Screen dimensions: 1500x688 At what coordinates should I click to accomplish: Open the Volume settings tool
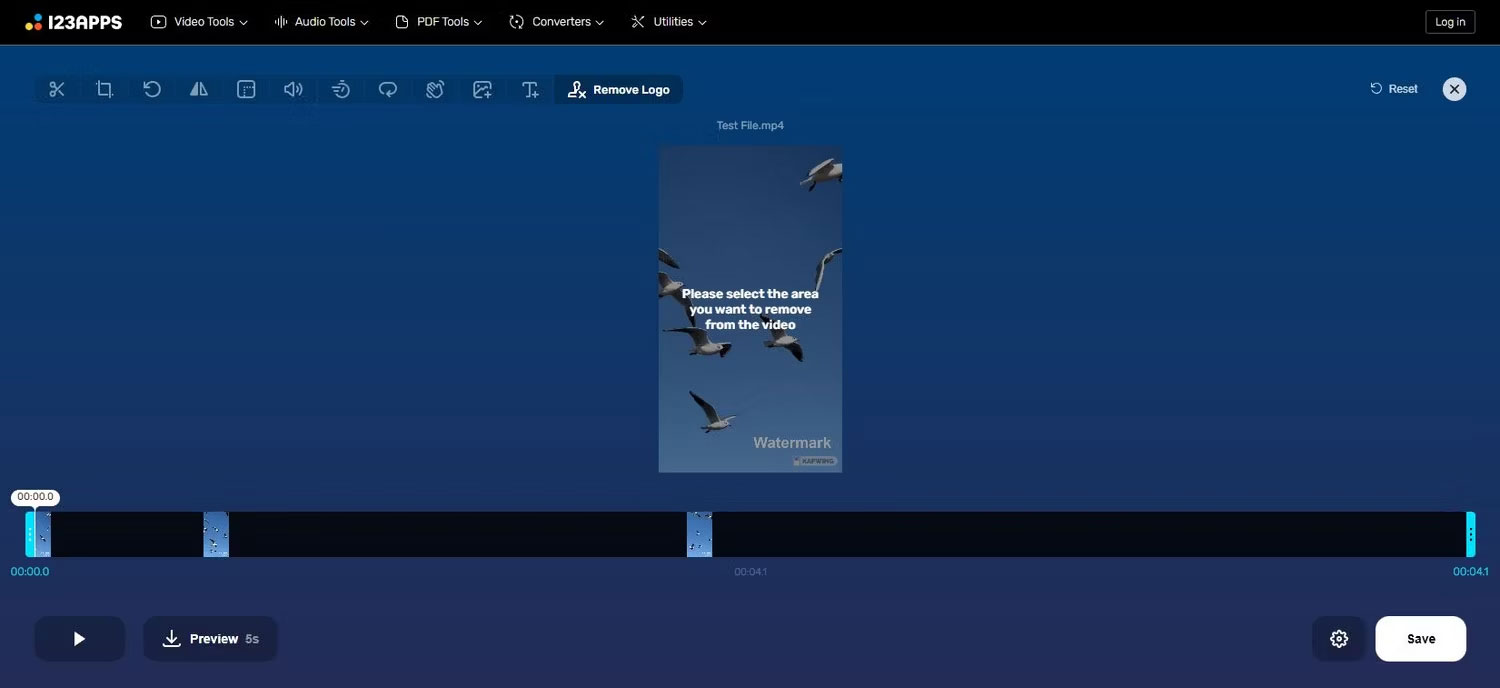coord(293,89)
